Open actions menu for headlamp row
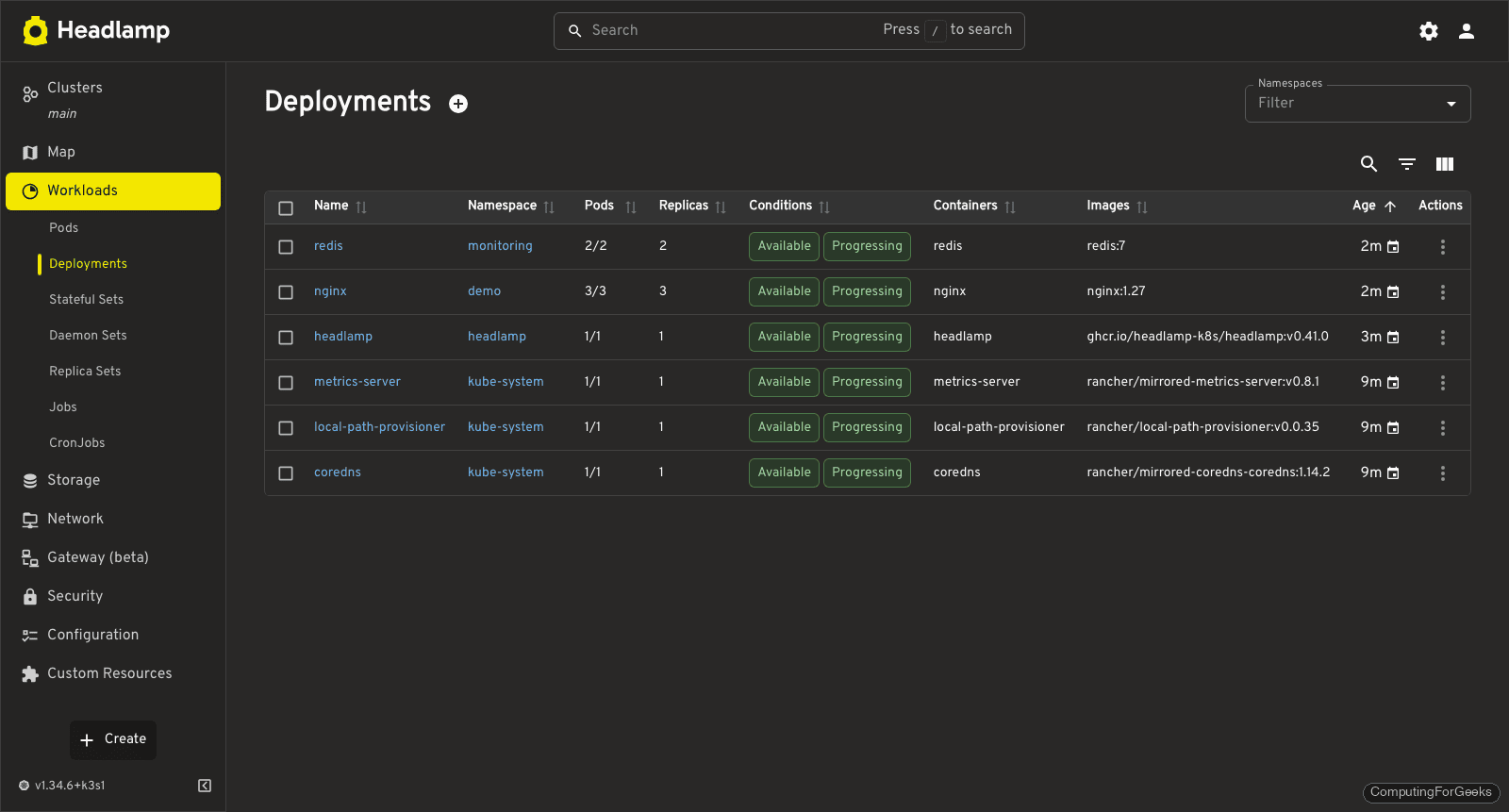The image size is (1509, 812). tap(1443, 338)
